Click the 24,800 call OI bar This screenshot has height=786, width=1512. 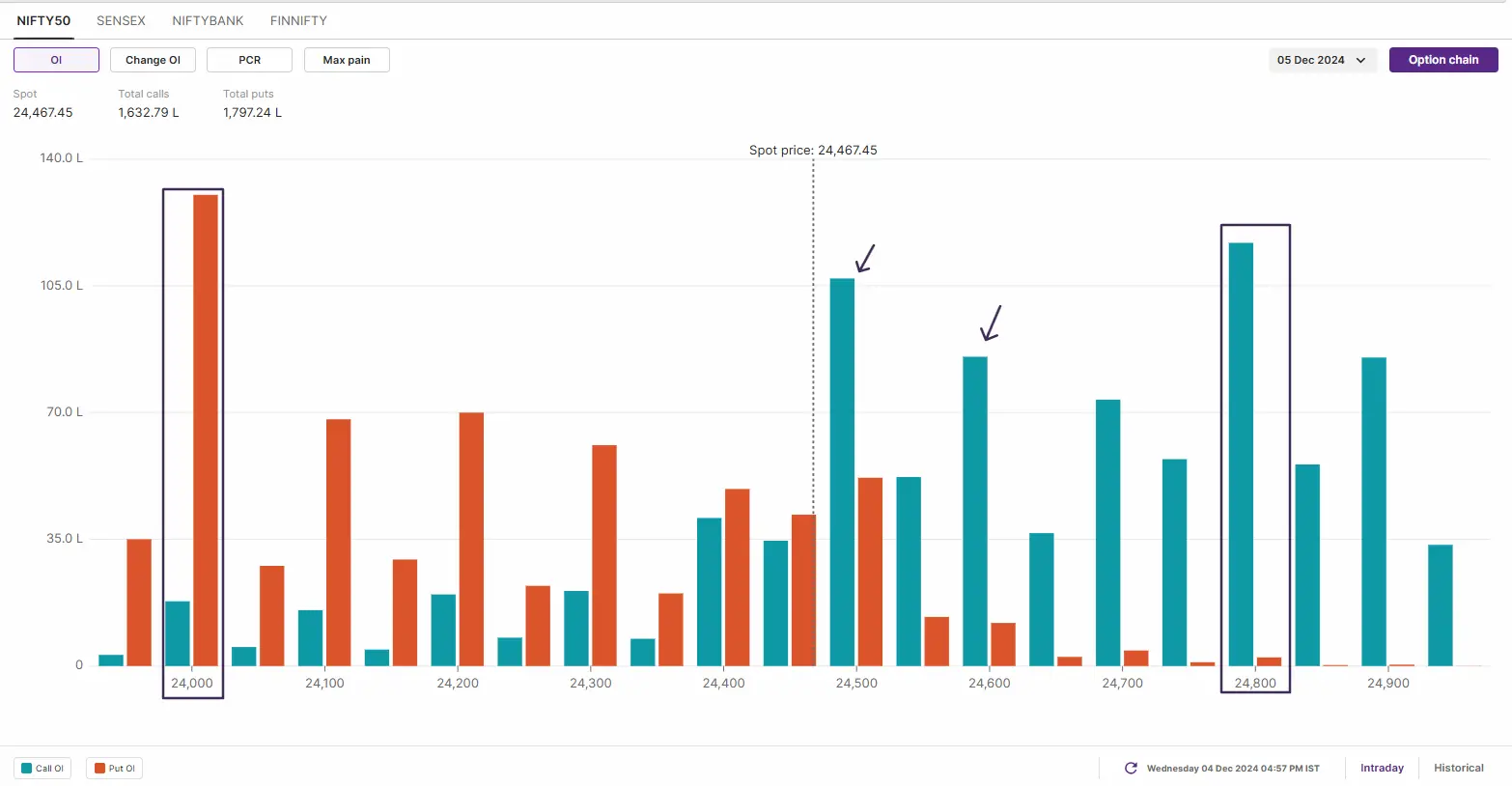click(x=1241, y=455)
